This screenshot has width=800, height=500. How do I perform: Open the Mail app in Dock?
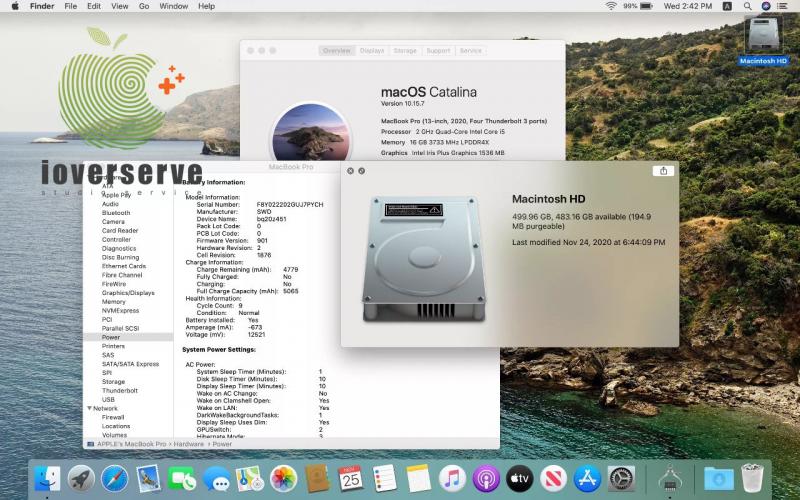click(148, 479)
